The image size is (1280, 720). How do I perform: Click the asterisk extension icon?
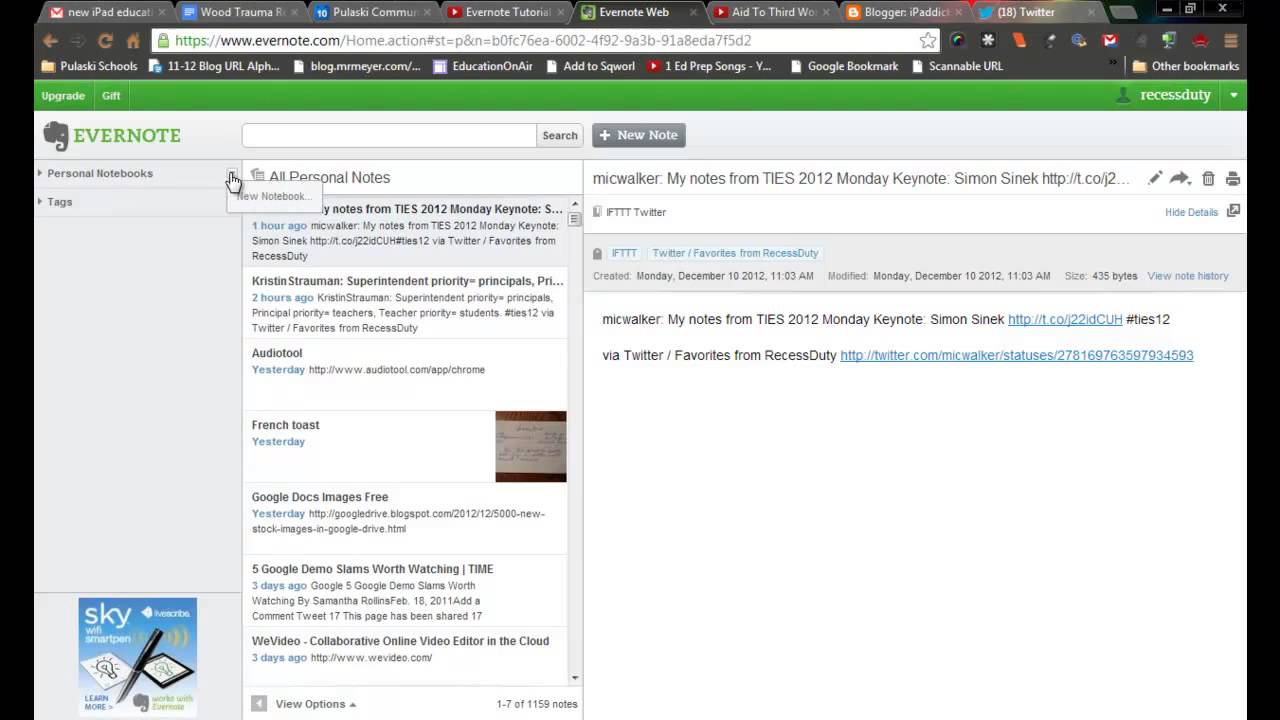[988, 41]
